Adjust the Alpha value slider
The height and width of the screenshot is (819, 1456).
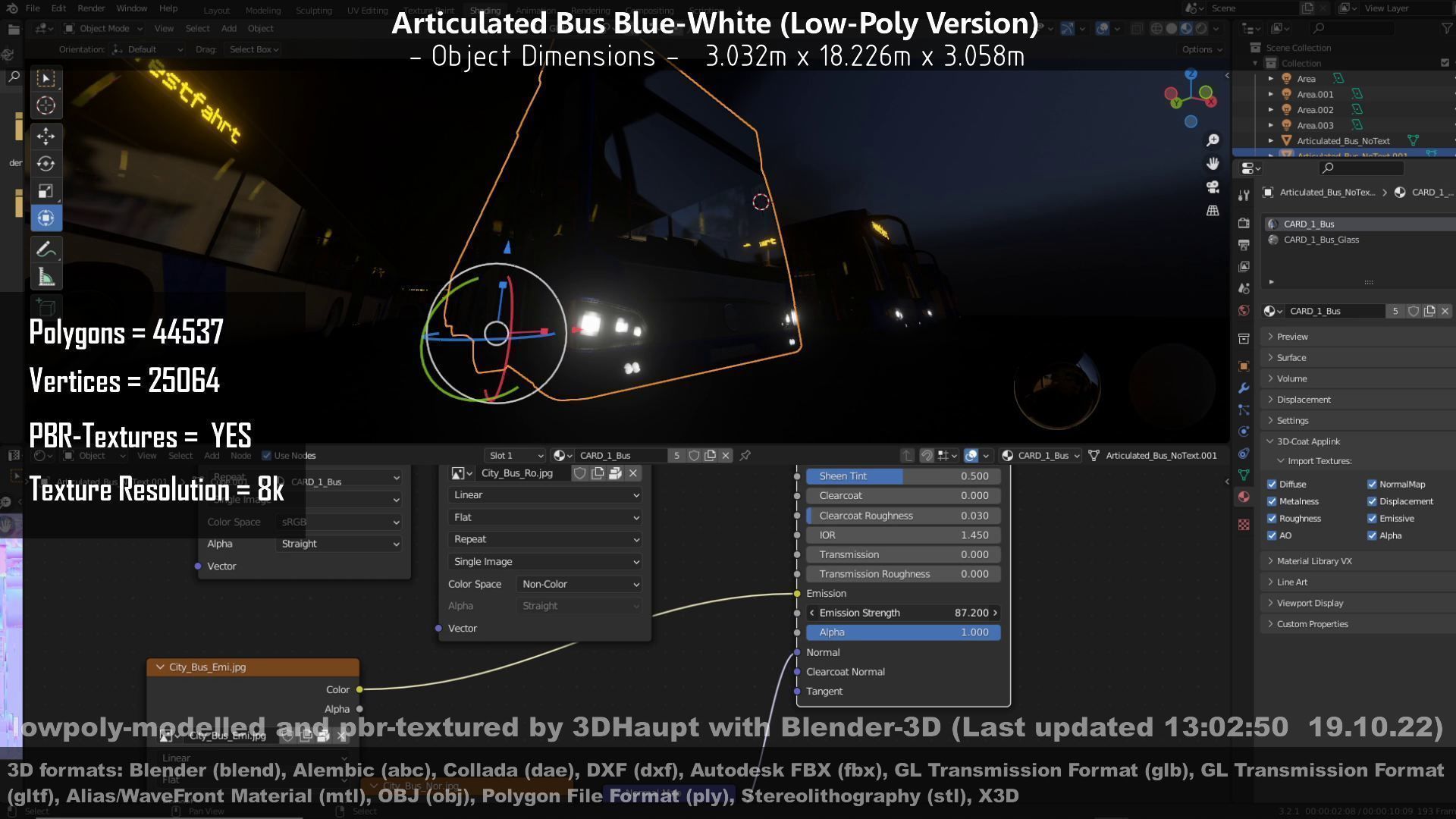[903, 632]
